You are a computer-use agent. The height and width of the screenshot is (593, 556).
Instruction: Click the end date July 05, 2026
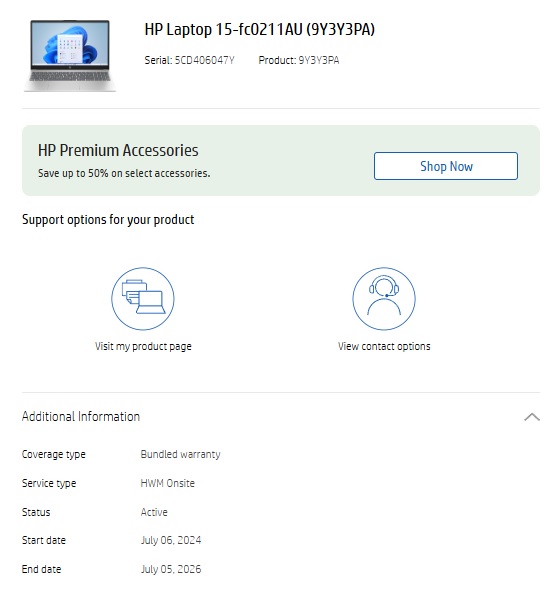click(x=171, y=569)
